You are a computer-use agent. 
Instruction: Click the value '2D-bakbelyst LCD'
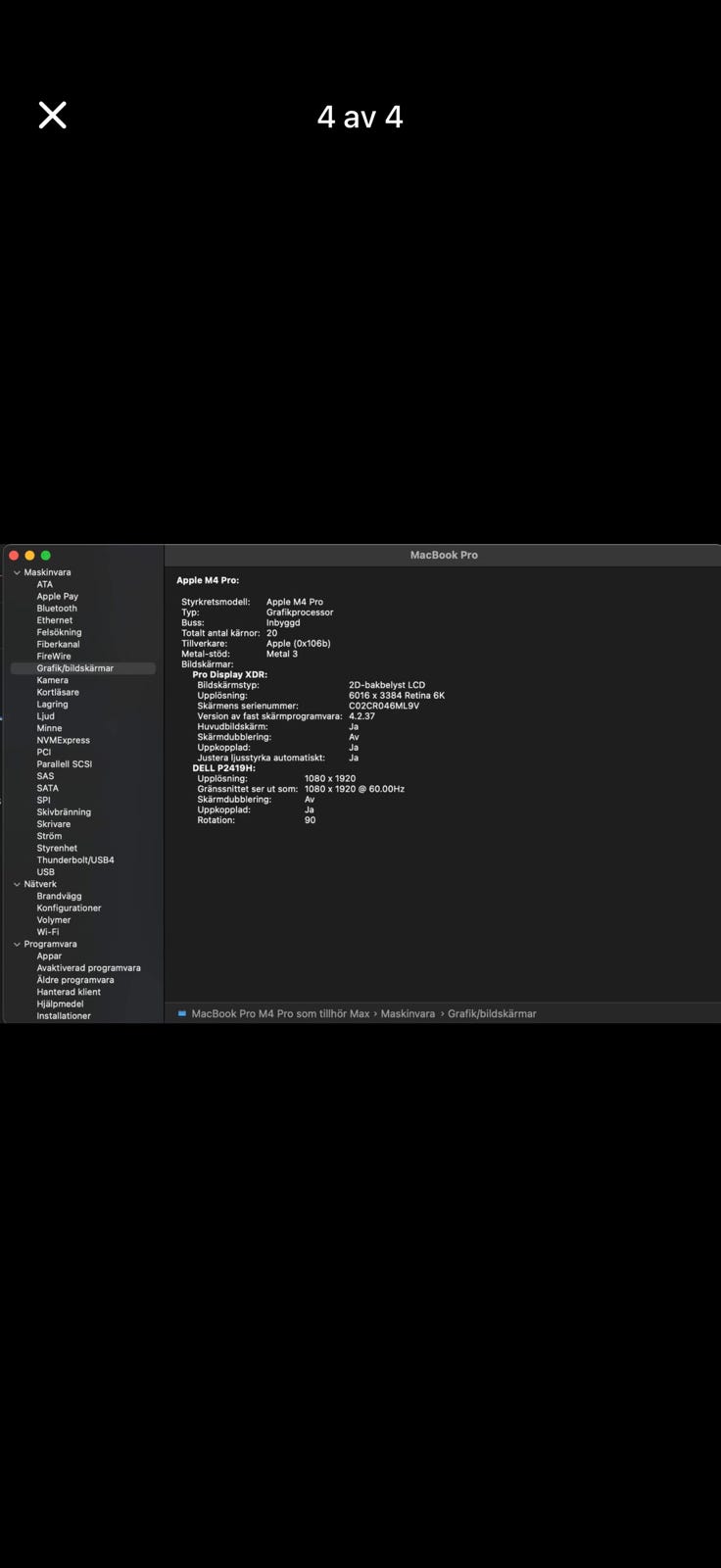point(387,685)
